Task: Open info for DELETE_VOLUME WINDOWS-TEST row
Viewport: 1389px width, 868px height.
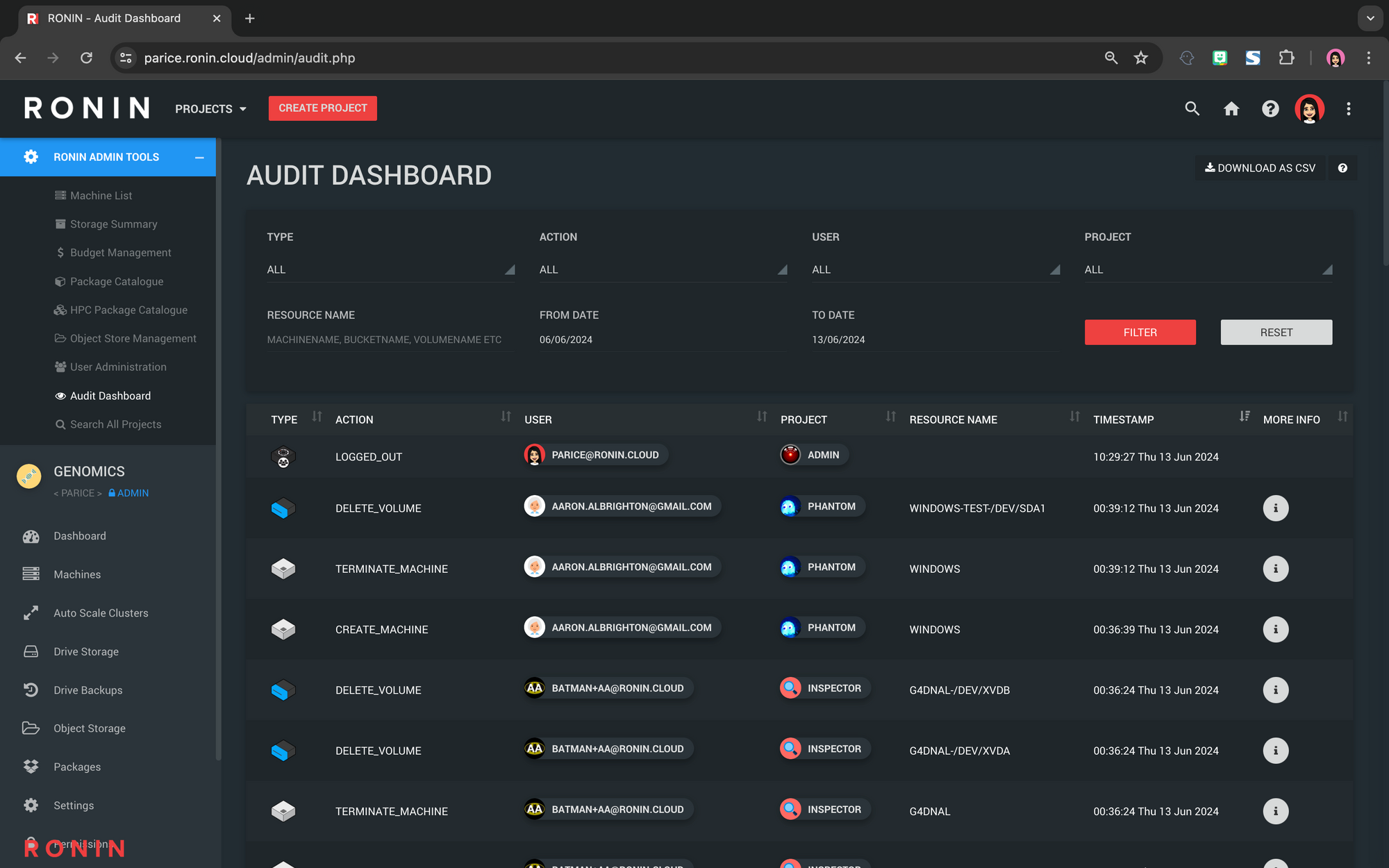Action: [1275, 508]
